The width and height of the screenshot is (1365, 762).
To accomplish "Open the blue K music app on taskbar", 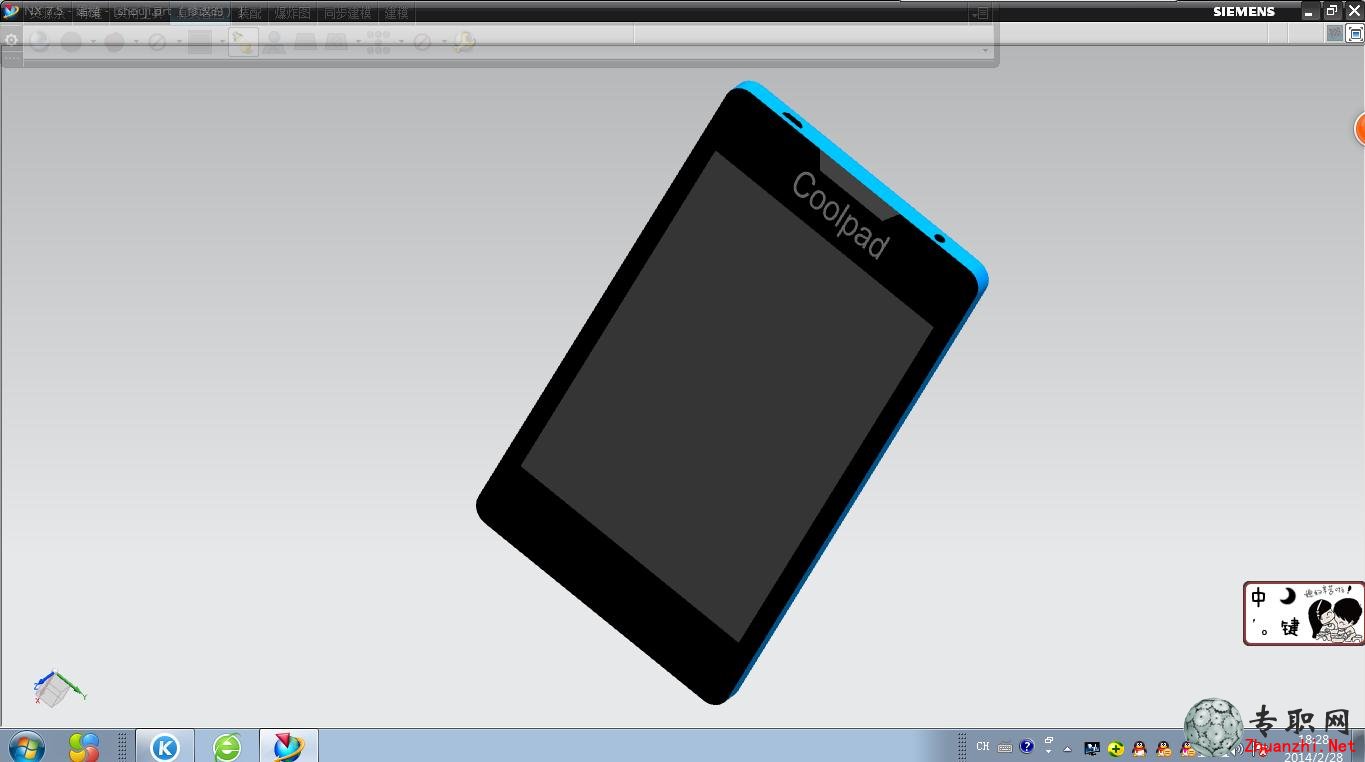I will [x=164, y=747].
